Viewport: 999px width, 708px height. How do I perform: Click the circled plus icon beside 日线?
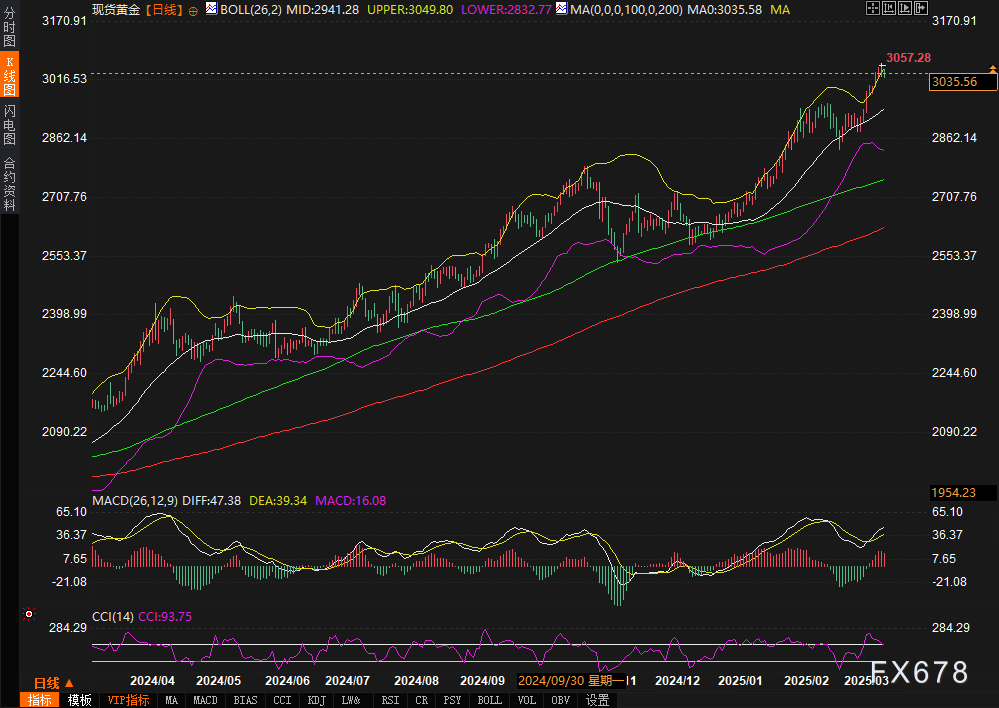[x=194, y=10]
